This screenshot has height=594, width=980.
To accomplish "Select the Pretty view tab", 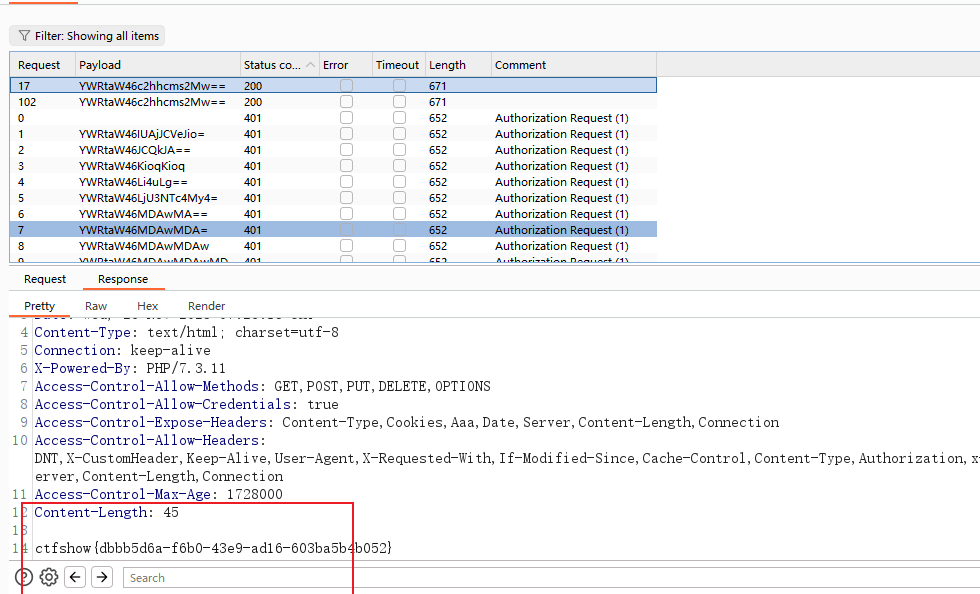I will pyautogui.click(x=39, y=306).
